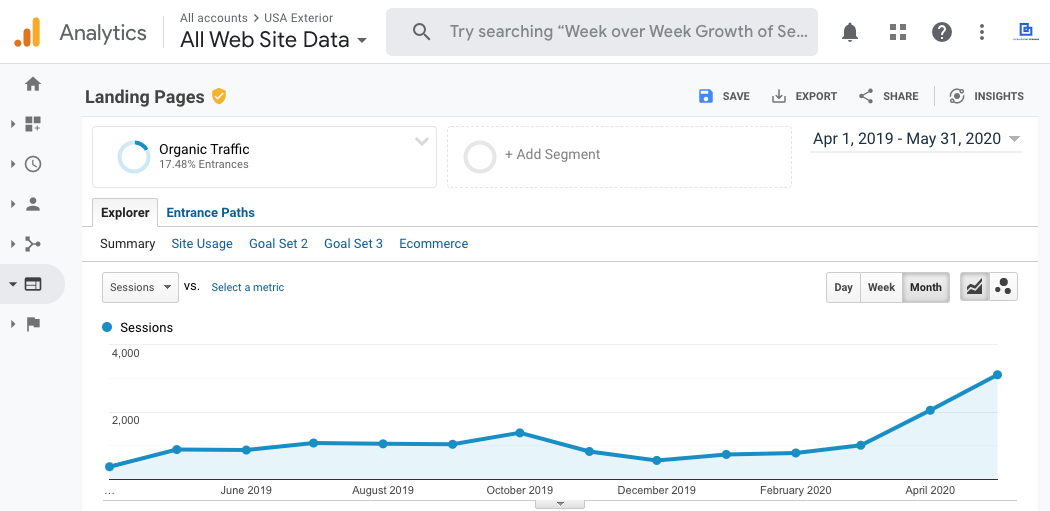Open Realtime clock icon in sidebar
The height and width of the screenshot is (511, 1050).
(x=33, y=164)
